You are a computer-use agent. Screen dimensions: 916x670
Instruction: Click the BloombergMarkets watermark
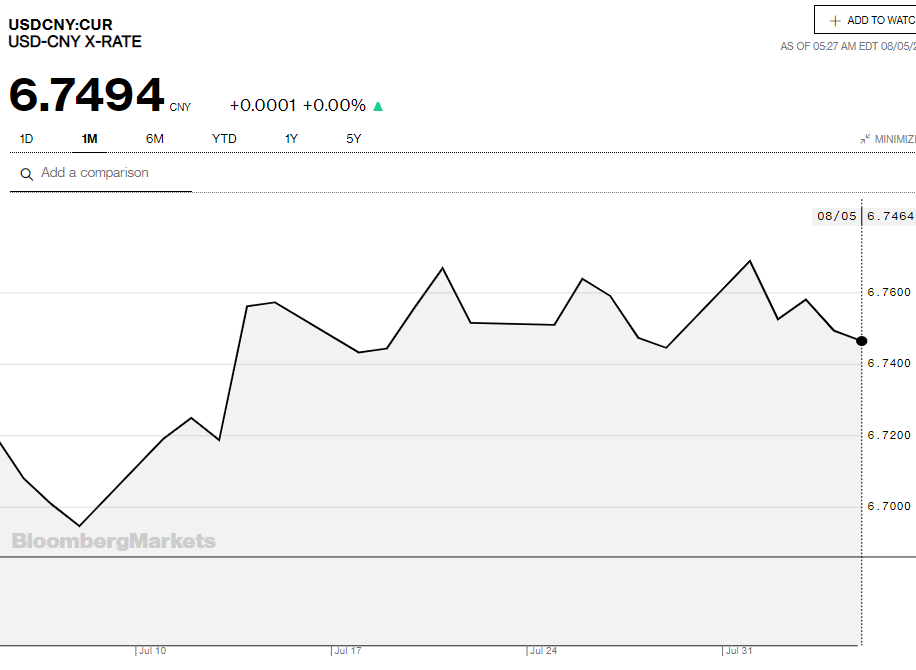click(x=113, y=541)
